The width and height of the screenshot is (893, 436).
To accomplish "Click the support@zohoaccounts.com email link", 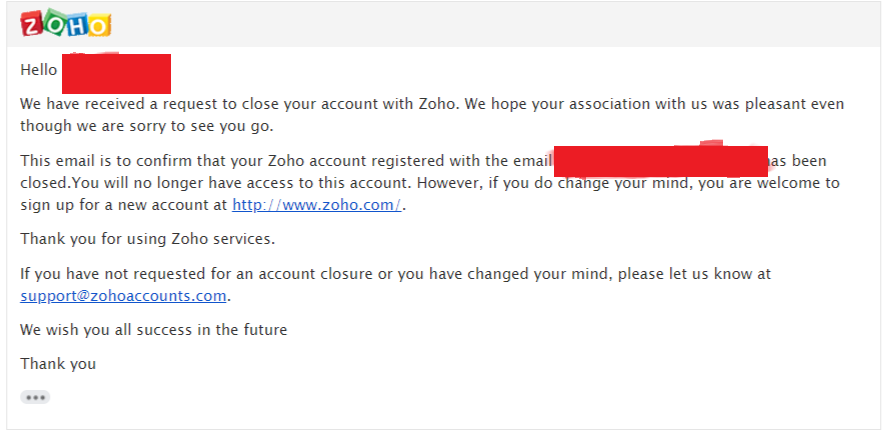I will [124, 295].
